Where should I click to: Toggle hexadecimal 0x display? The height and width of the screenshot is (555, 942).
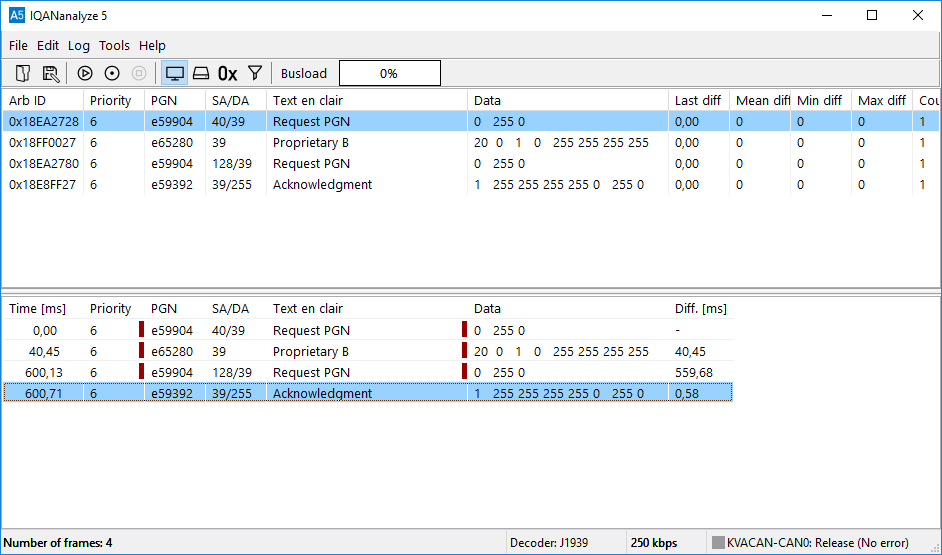point(228,73)
